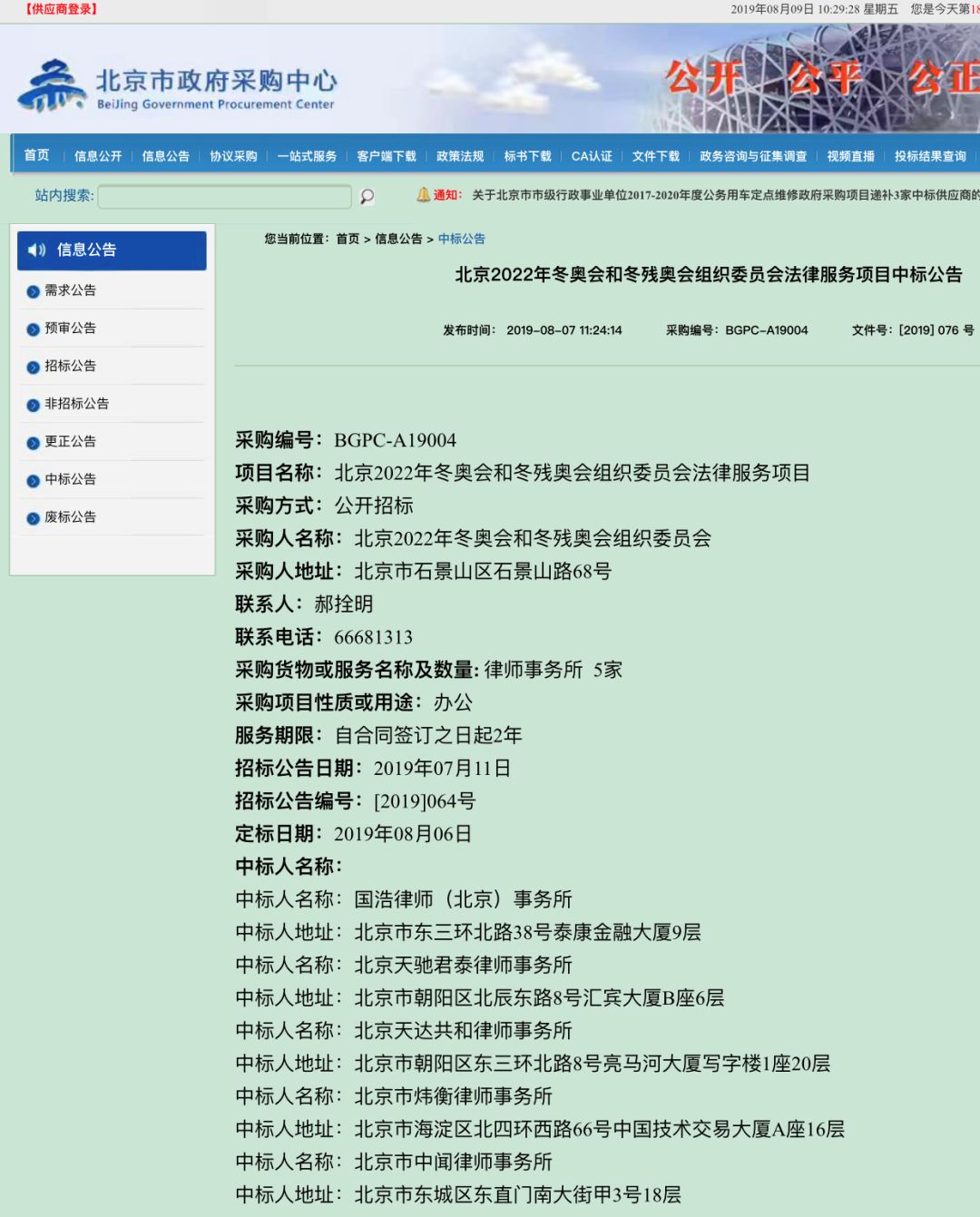Click 信息公告 in the breadcrumb

pyautogui.click(x=398, y=239)
